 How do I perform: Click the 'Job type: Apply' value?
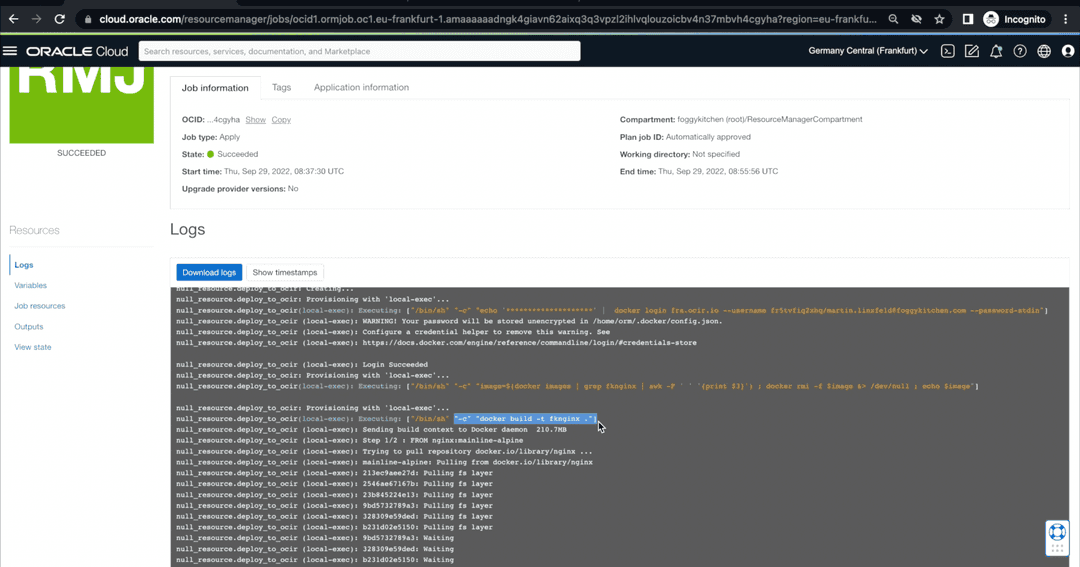(229, 137)
